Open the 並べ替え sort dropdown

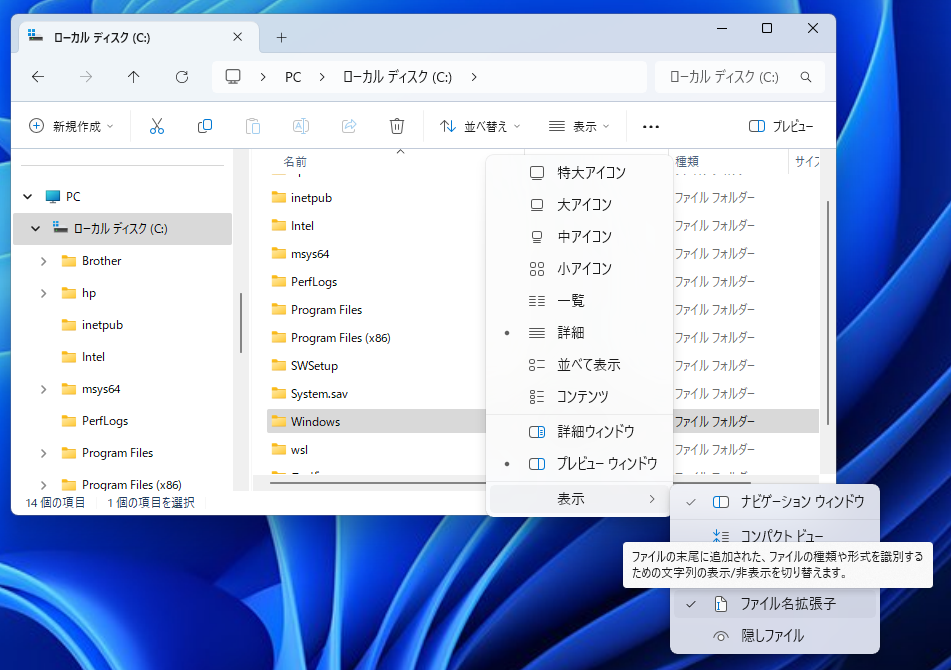[487, 126]
